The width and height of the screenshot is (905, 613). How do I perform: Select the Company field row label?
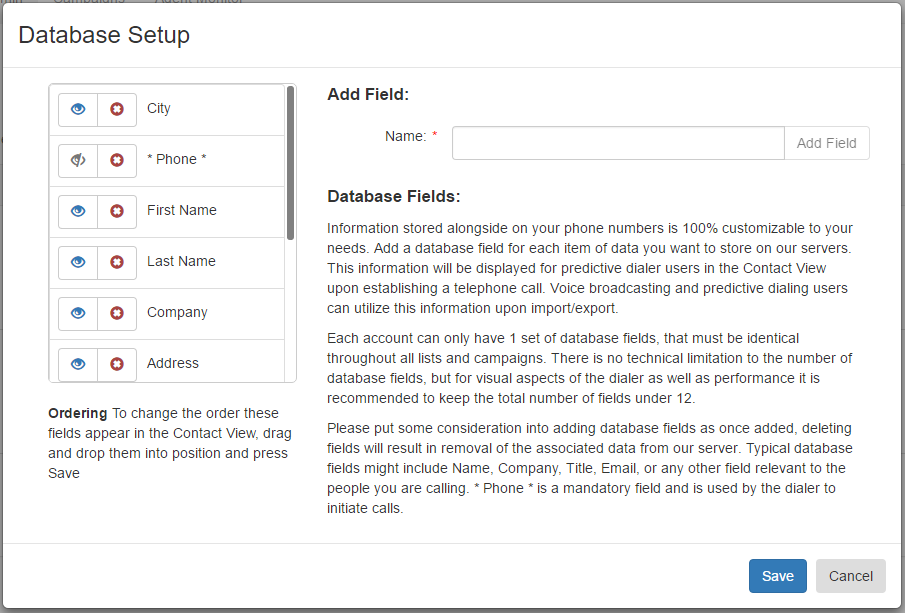point(177,312)
